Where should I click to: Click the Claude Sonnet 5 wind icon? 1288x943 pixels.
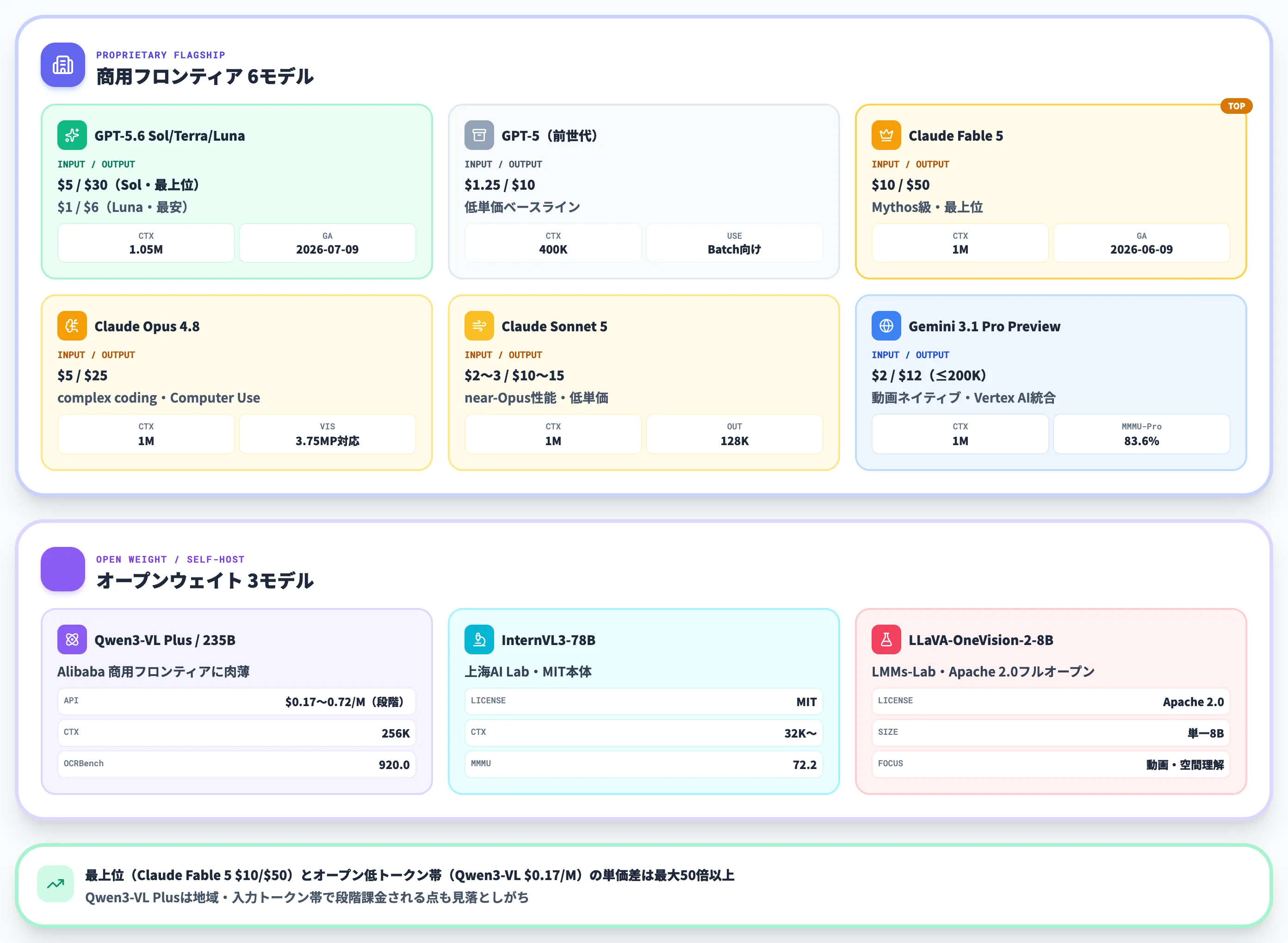coord(479,326)
